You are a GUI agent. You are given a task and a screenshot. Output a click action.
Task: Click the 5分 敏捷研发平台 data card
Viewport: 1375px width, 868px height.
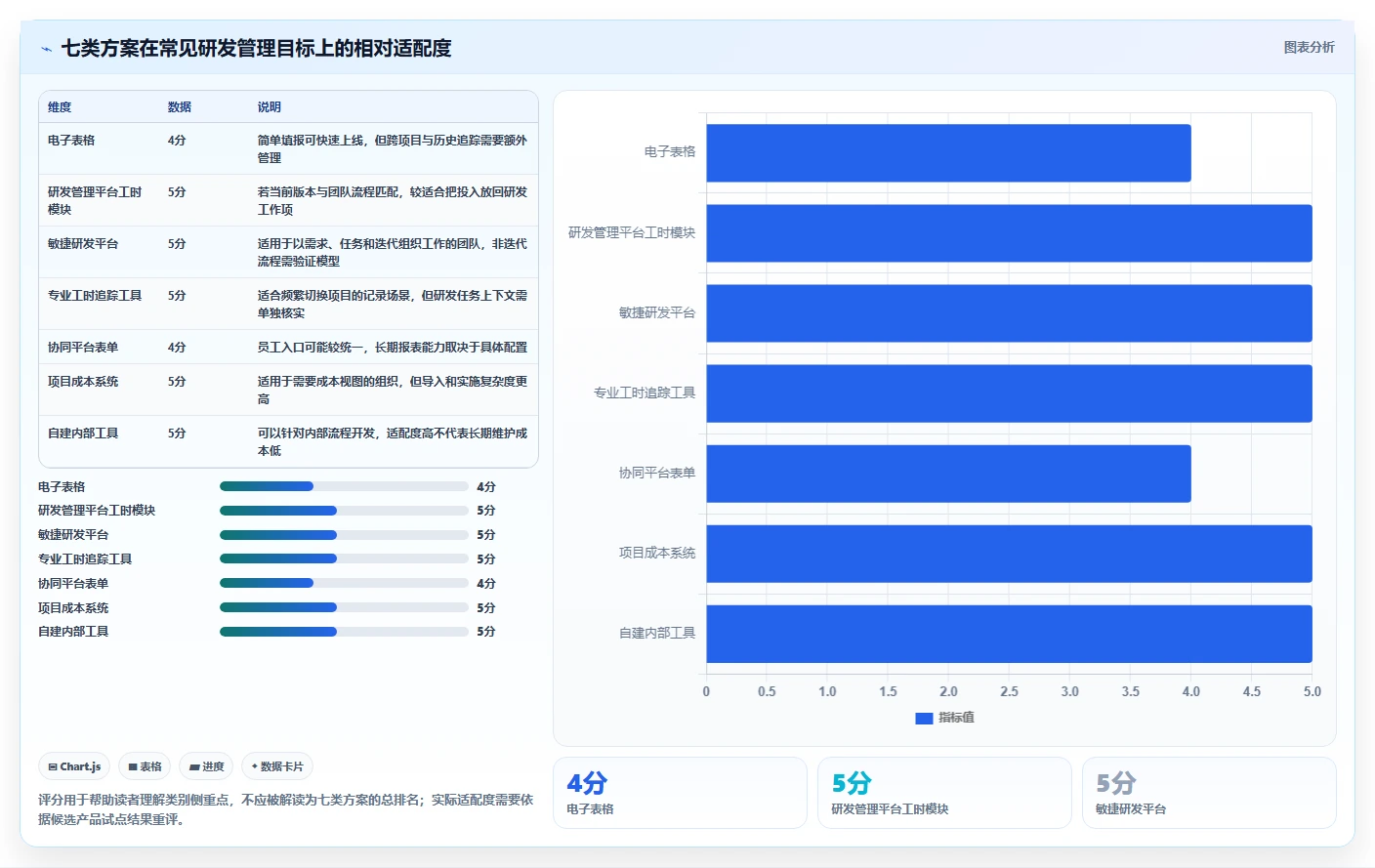click(x=1209, y=793)
